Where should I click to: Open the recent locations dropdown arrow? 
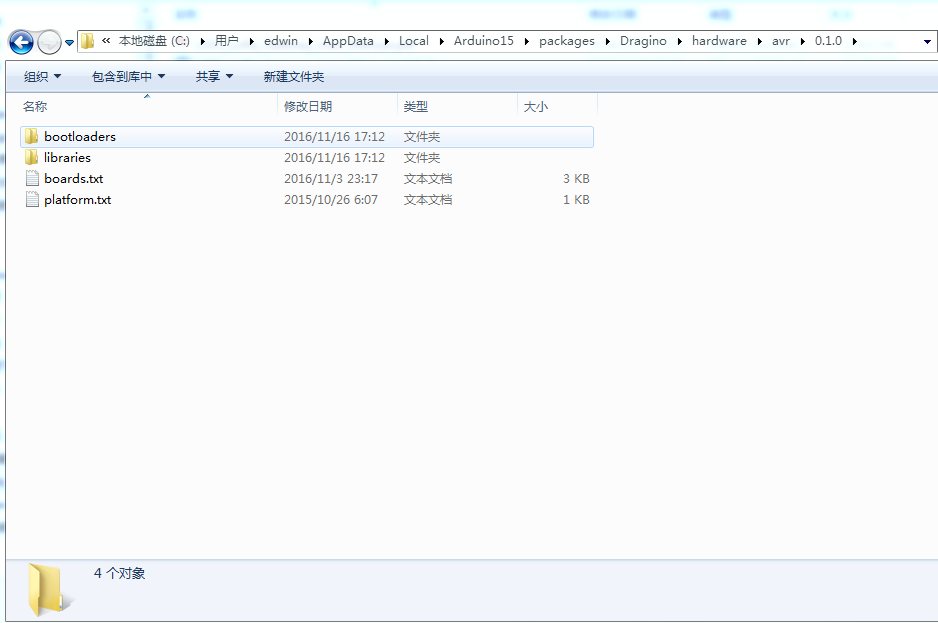point(69,43)
